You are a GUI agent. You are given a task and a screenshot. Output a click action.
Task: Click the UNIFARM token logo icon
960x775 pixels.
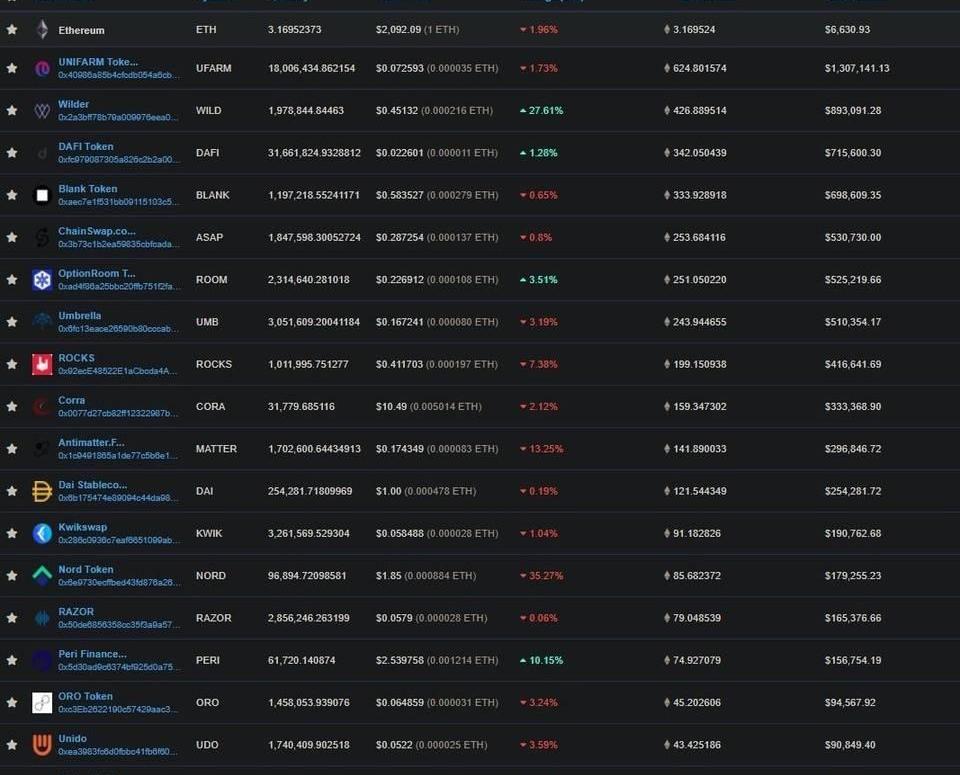pyautogui.click(x=42, y=69)
